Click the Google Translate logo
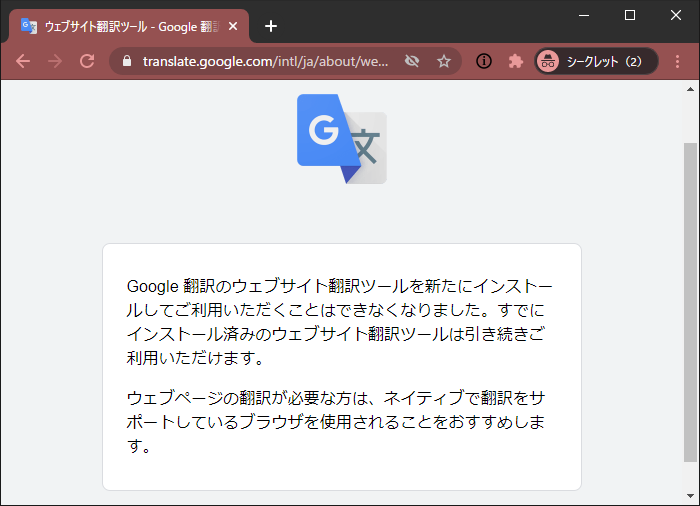The width and height of the screenshot is (700, 506). [x=341, y=138]
